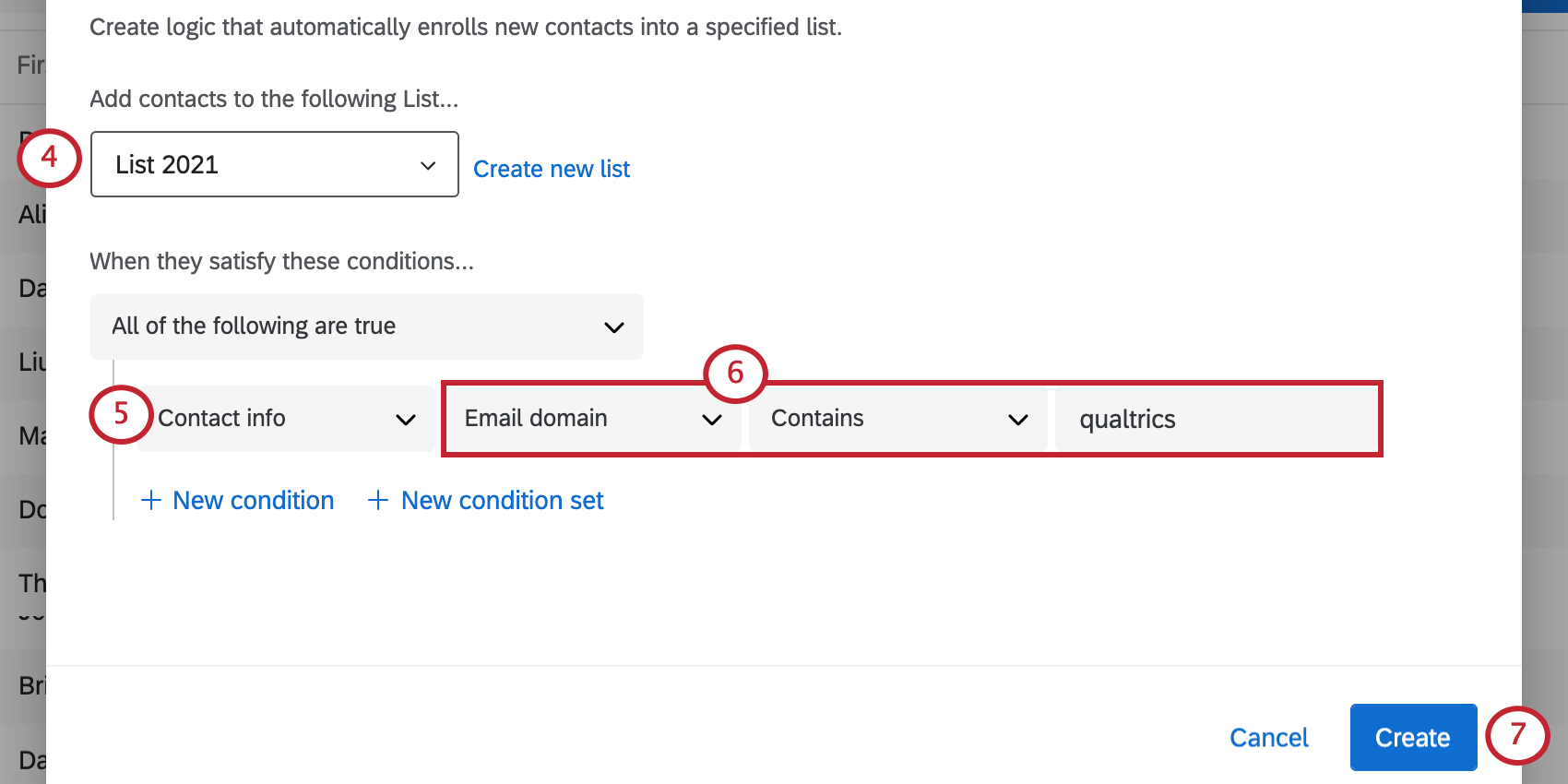This screenshot has width=1568, height=784.
Task: Click the blue Create button
Action: coord(1413,737)
